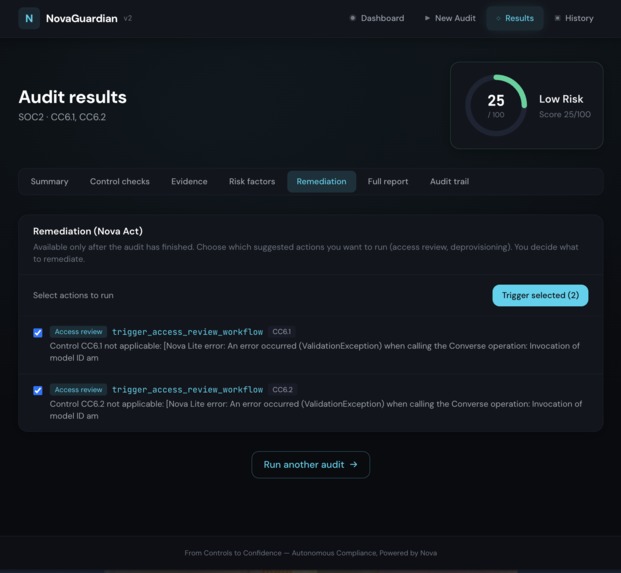Switch to the Control checks tab
Image resolution: width=621 pixels, height=573 pixels.
coord(120,181)
